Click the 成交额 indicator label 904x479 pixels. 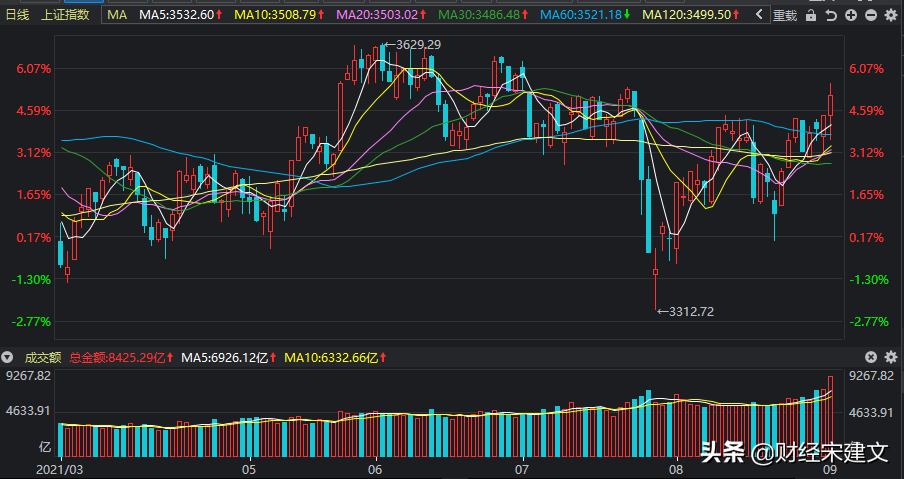click(43, 357)
